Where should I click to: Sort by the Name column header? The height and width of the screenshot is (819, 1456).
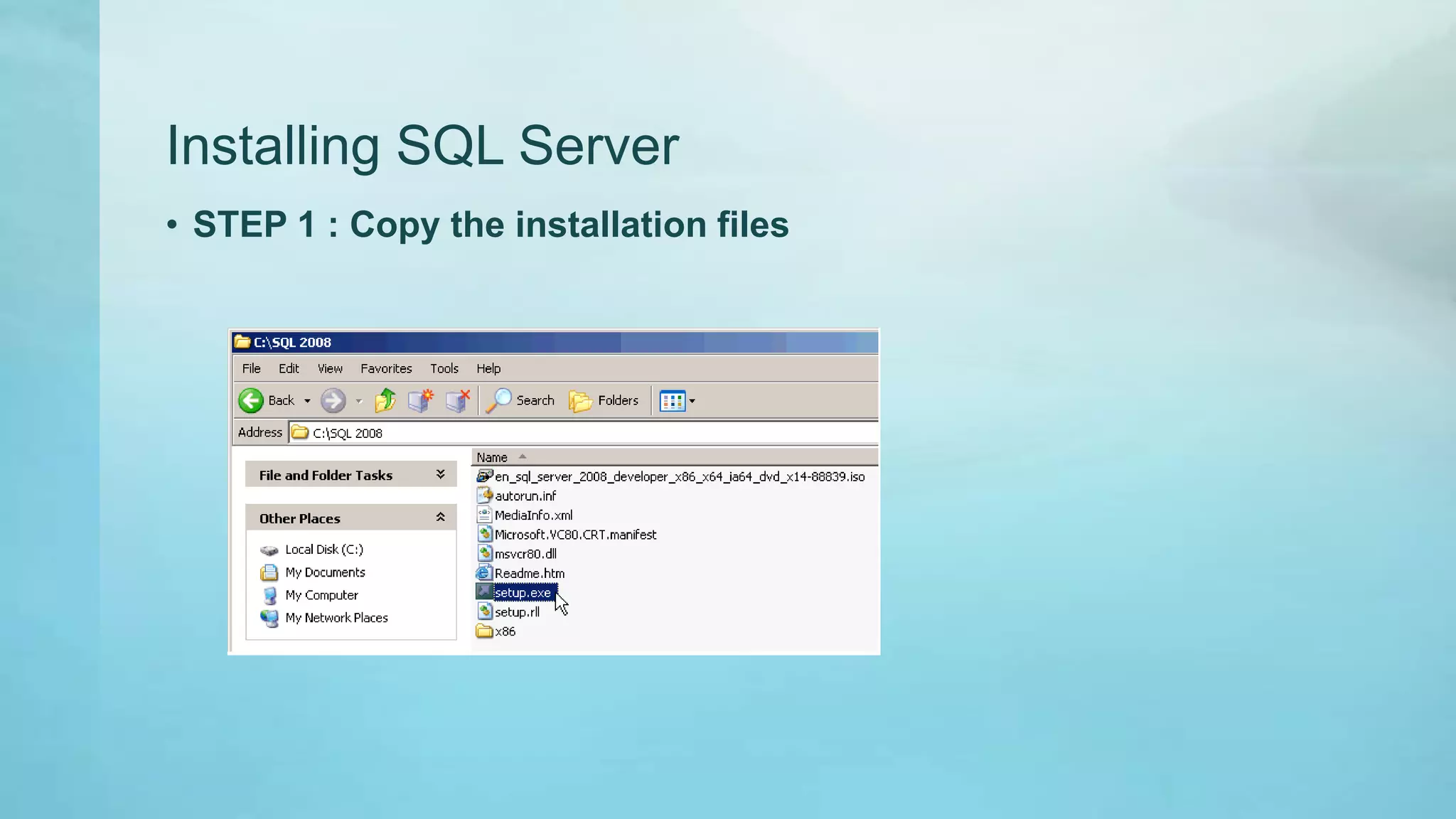click(674, 457)
